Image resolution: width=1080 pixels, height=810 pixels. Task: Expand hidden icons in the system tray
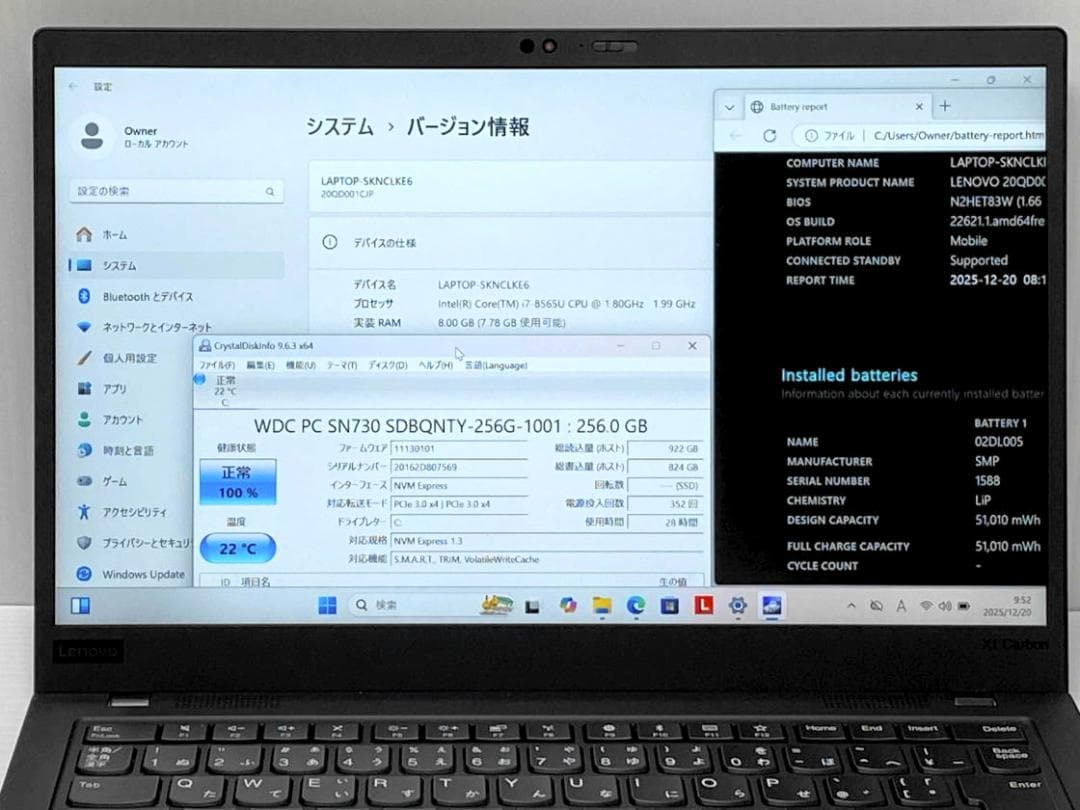tap(852, 605)
